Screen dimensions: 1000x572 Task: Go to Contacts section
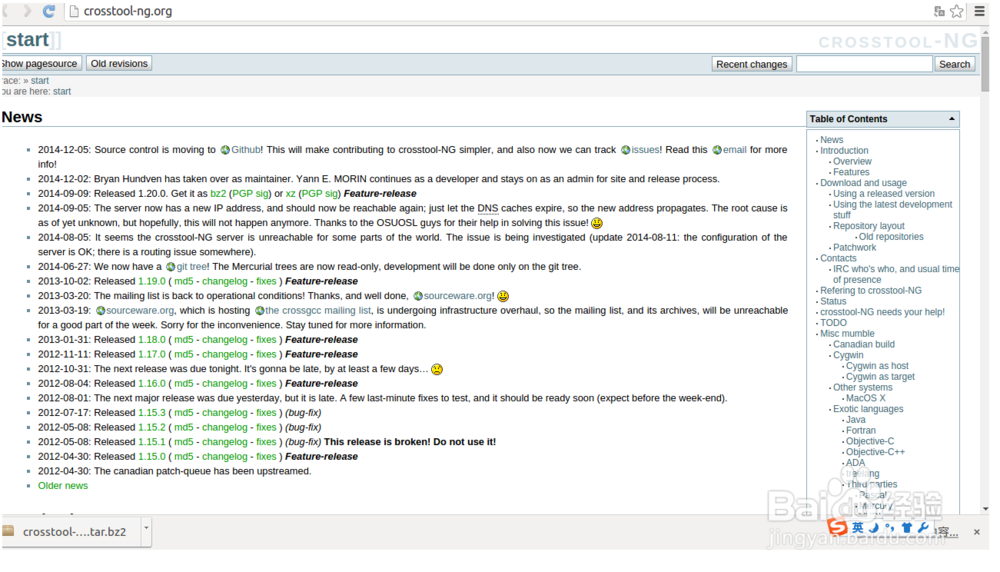coord(838,259)
